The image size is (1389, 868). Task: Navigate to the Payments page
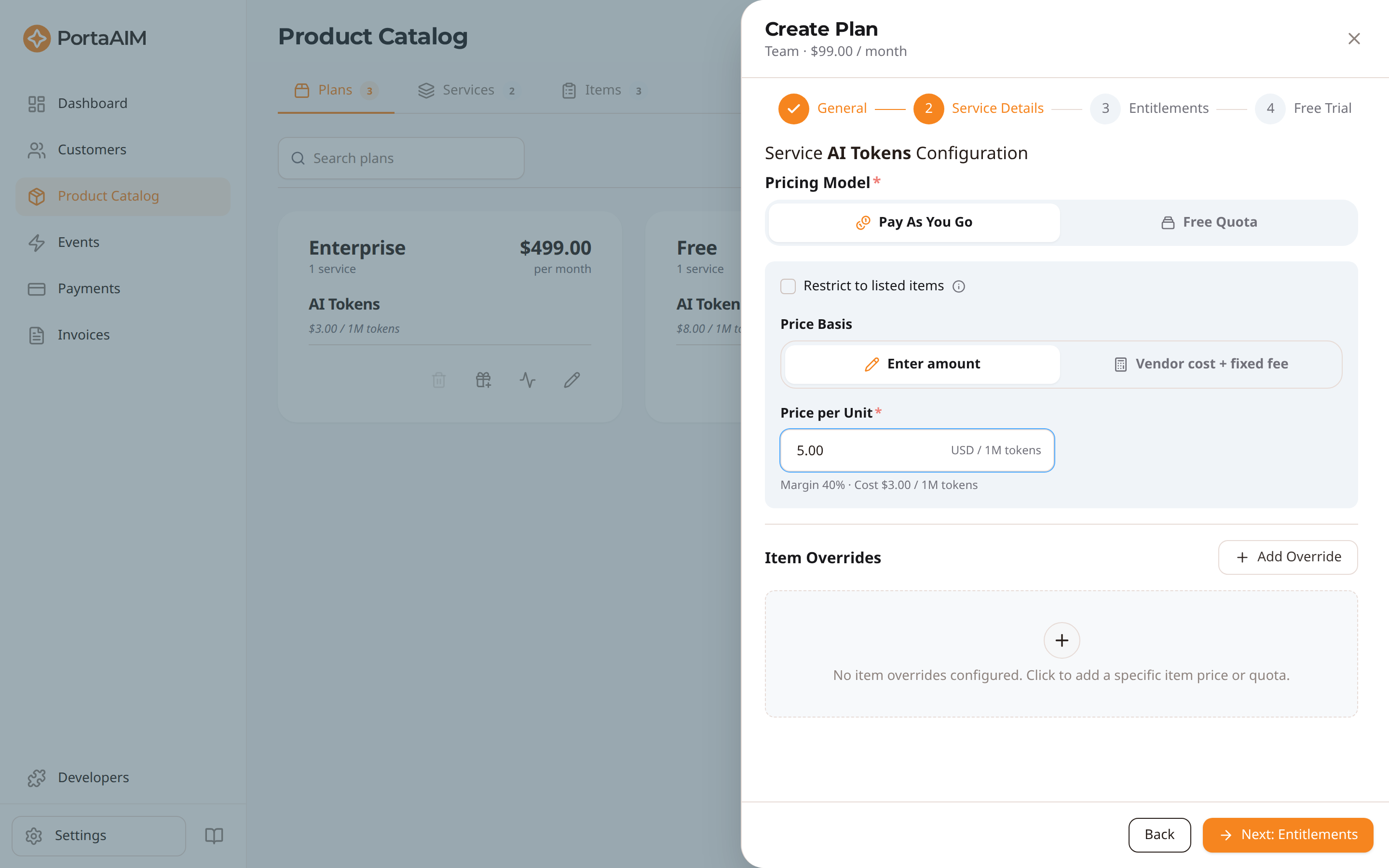pyautogui.click(x=123, y=289)
